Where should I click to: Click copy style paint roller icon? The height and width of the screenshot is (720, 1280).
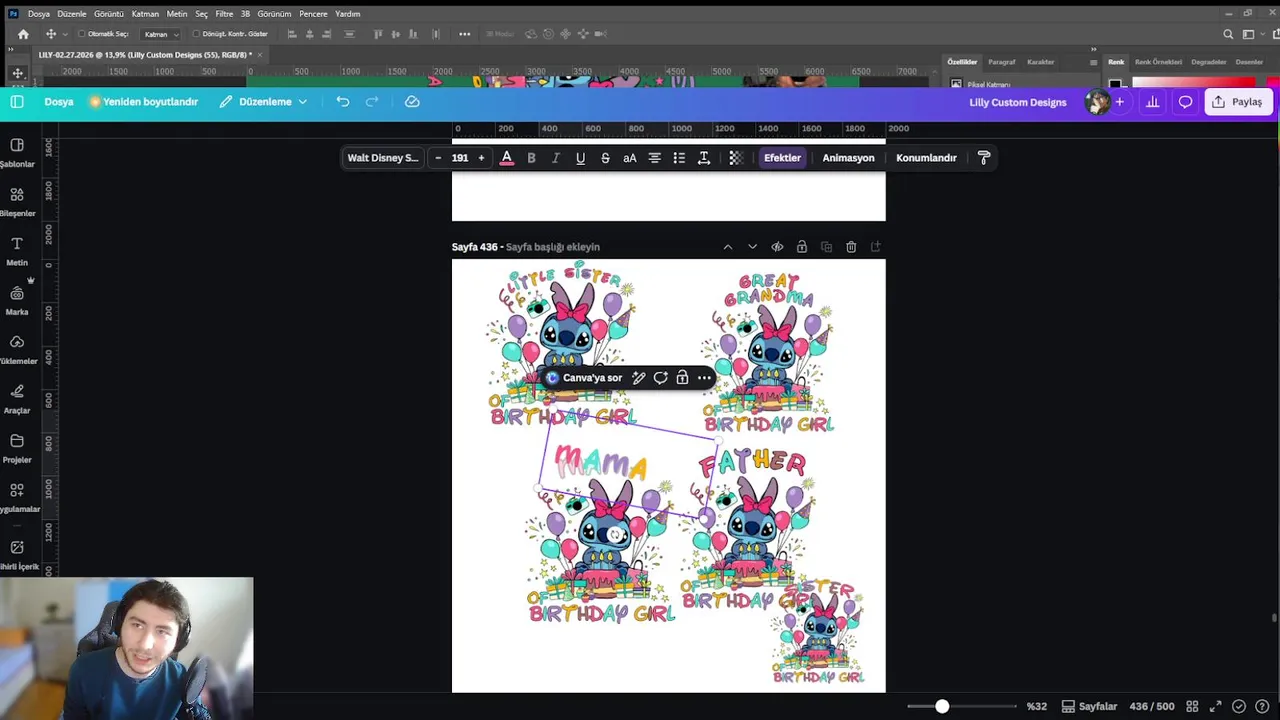click(x=984, y=158)
